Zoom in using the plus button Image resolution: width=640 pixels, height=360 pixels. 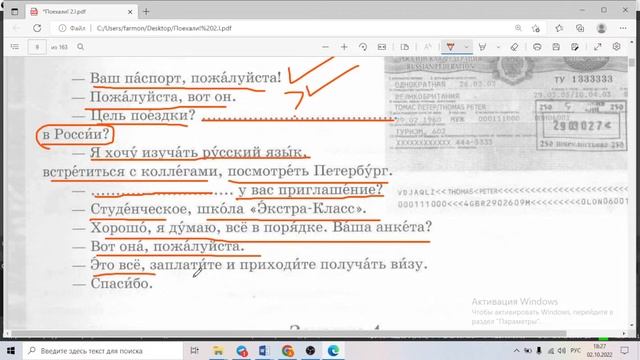click(x=344, y=47)
